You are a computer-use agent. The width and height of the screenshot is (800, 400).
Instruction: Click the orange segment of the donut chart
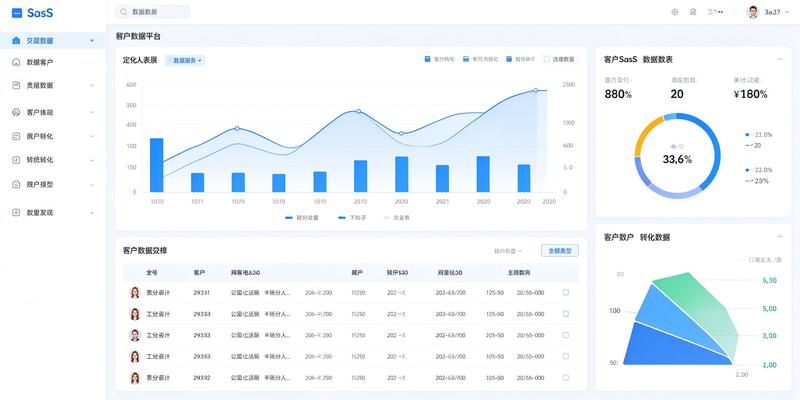pos(647,135)
